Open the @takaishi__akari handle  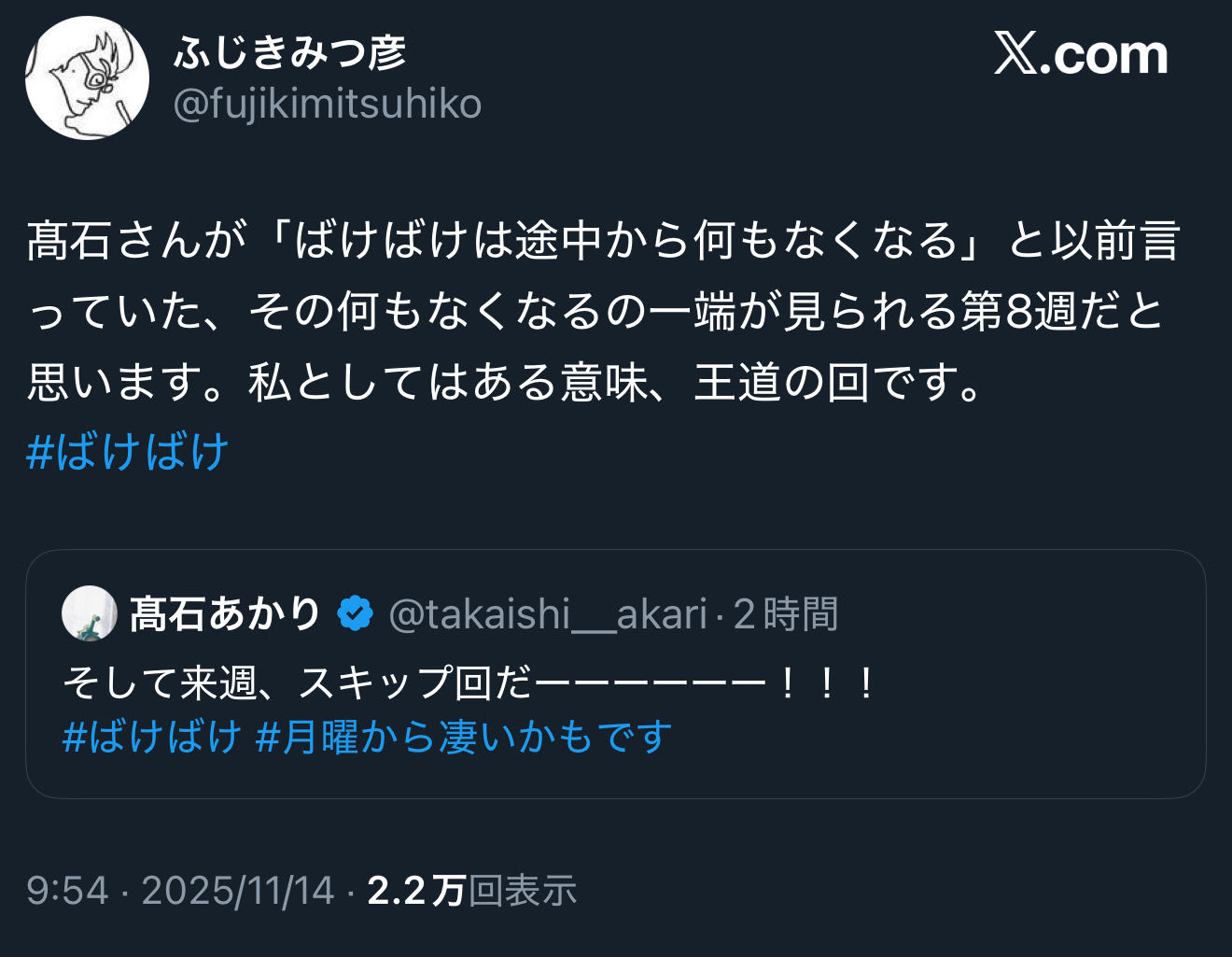tap(547, 614)
